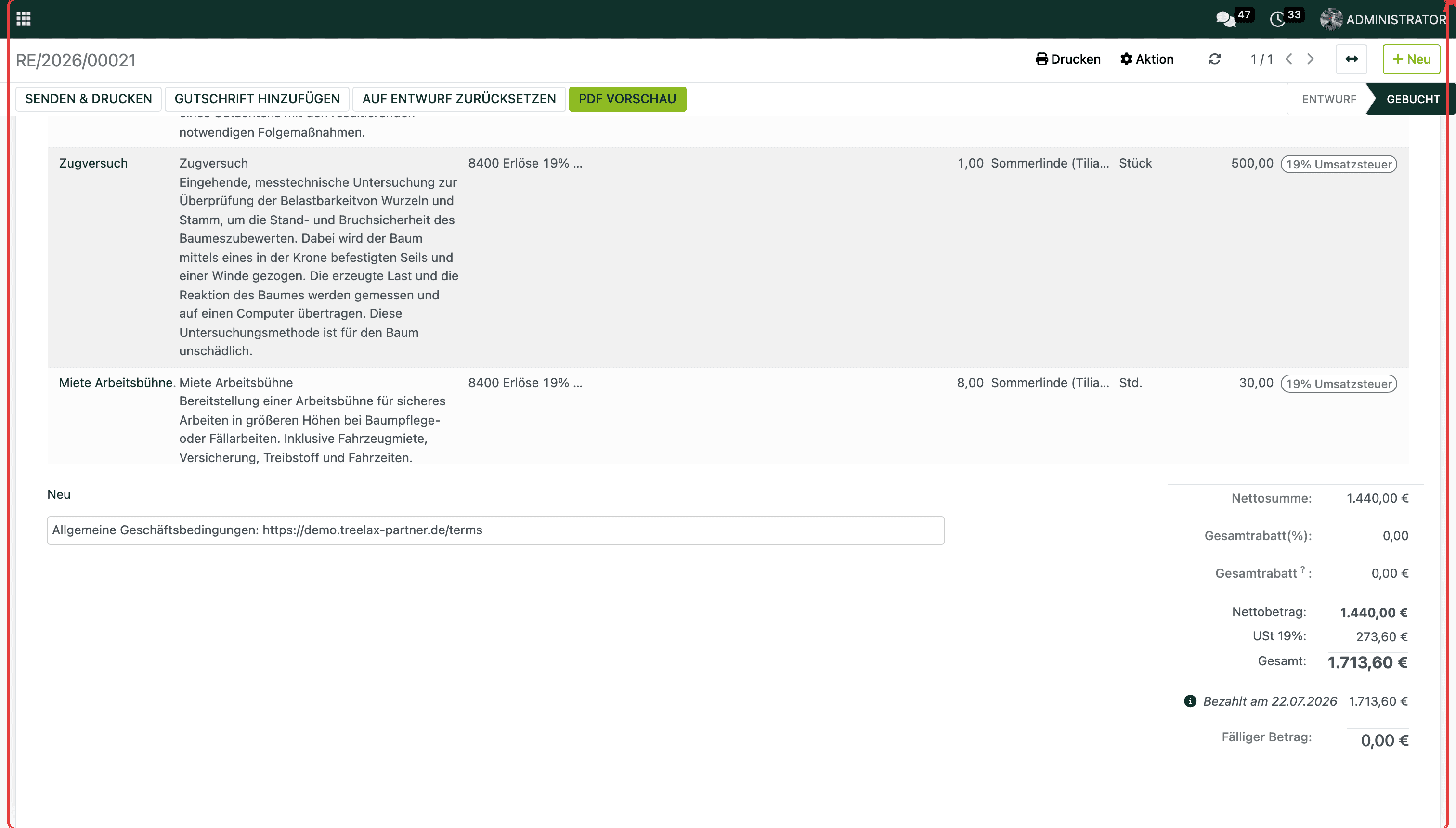
Task: Click the Gesamtrabatt help question mark
Action: (x=1302, y=569)
